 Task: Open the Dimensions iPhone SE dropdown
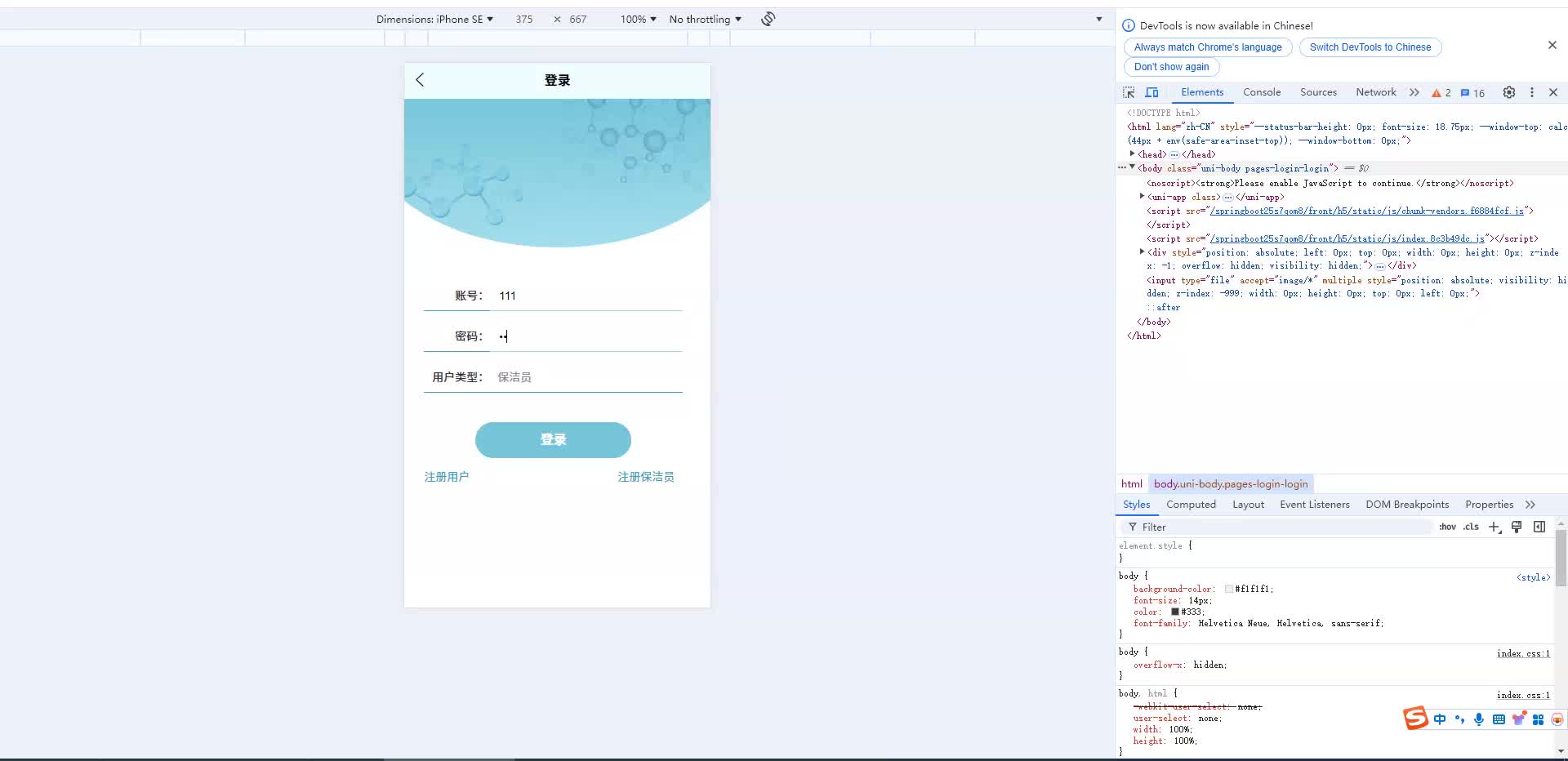click(434, 19)
